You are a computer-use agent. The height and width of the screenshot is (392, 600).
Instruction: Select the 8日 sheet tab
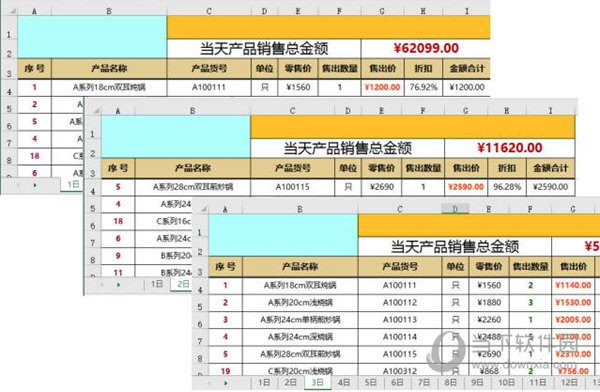click(450, 382)
